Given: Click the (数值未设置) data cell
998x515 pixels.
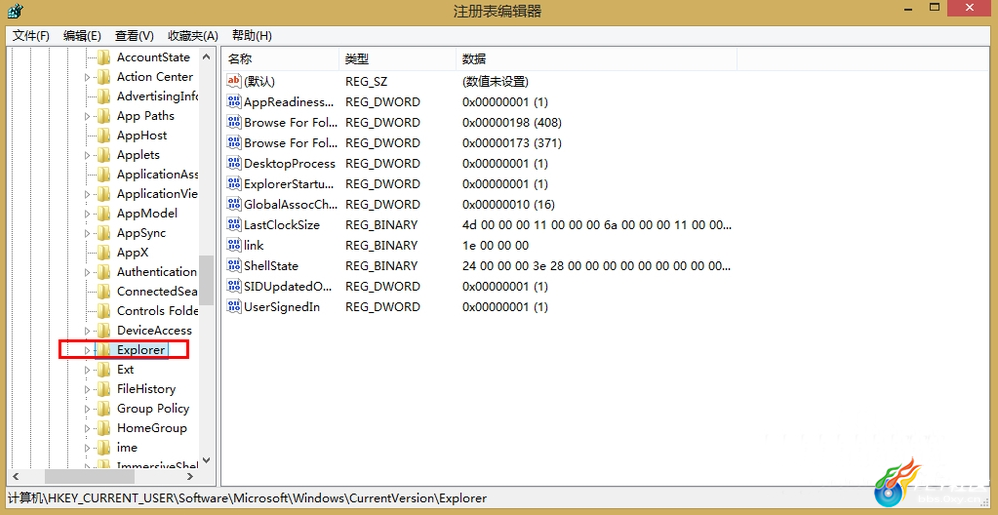Looking at the screenshot, I should tap(496, 81).
